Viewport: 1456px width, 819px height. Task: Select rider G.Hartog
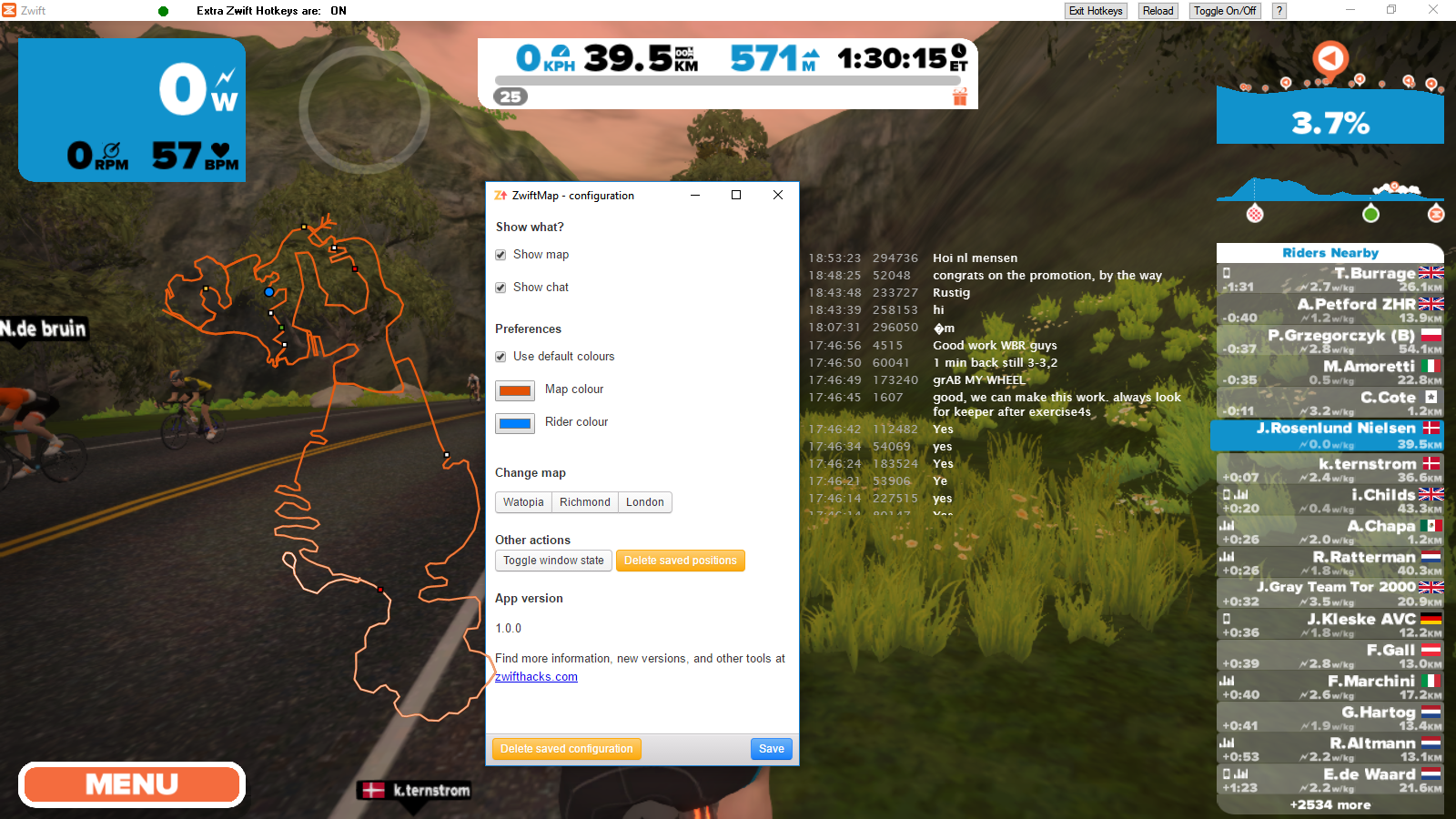(1330, 717)
